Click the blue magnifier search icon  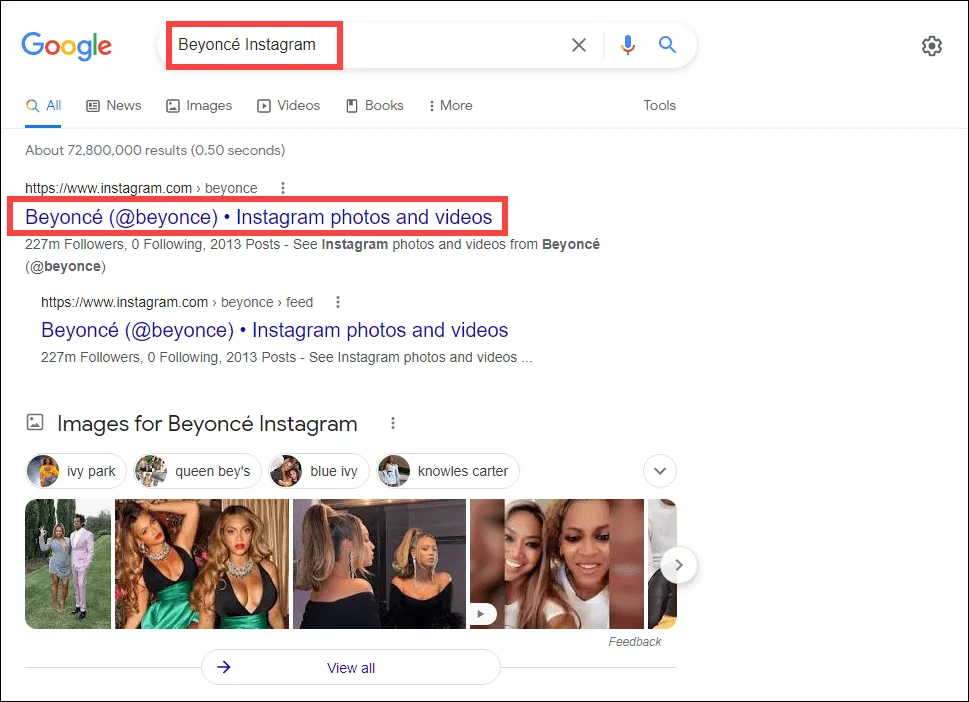pos(667,44)
